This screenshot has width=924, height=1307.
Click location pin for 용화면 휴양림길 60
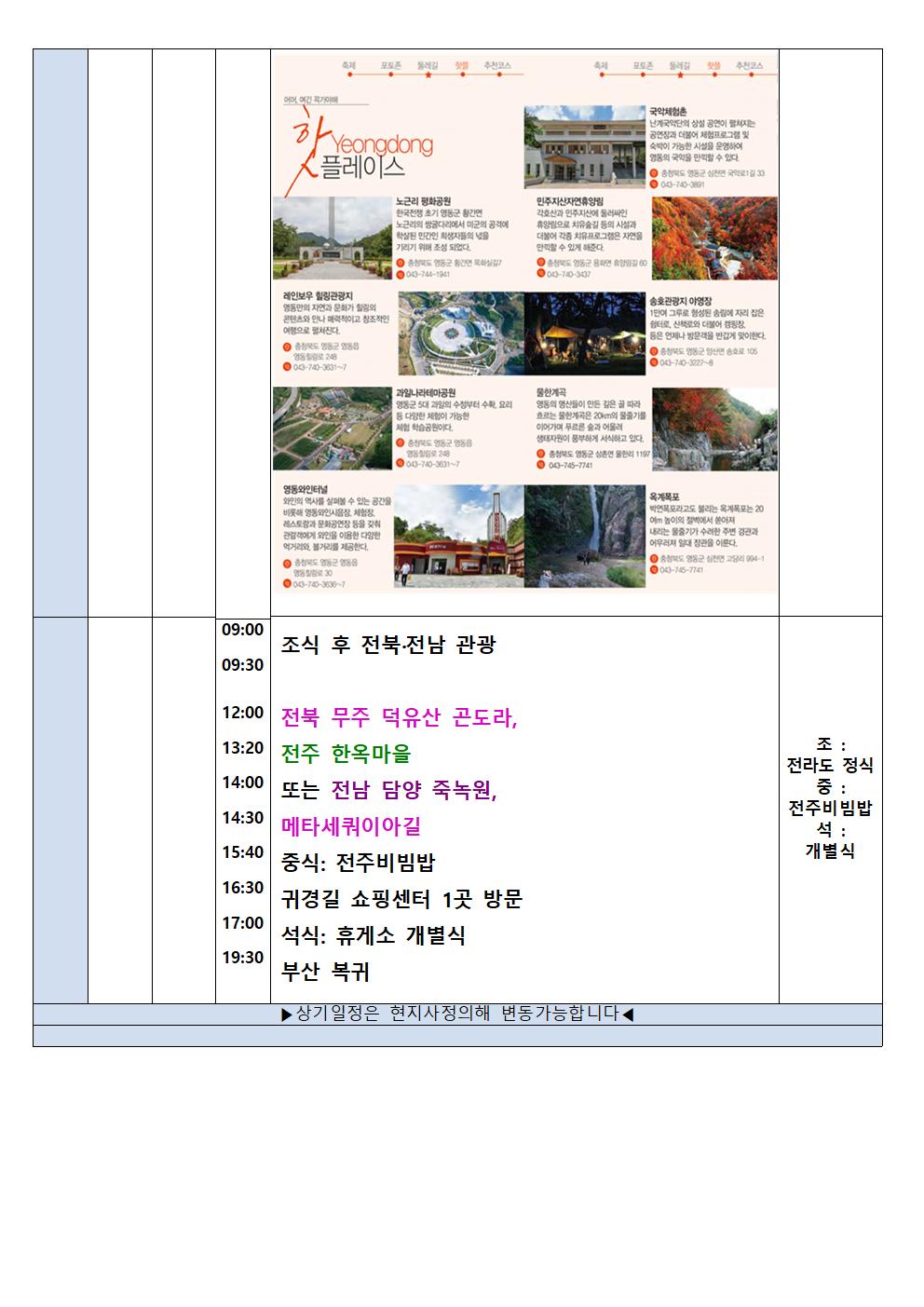click(x=541, y=264)
